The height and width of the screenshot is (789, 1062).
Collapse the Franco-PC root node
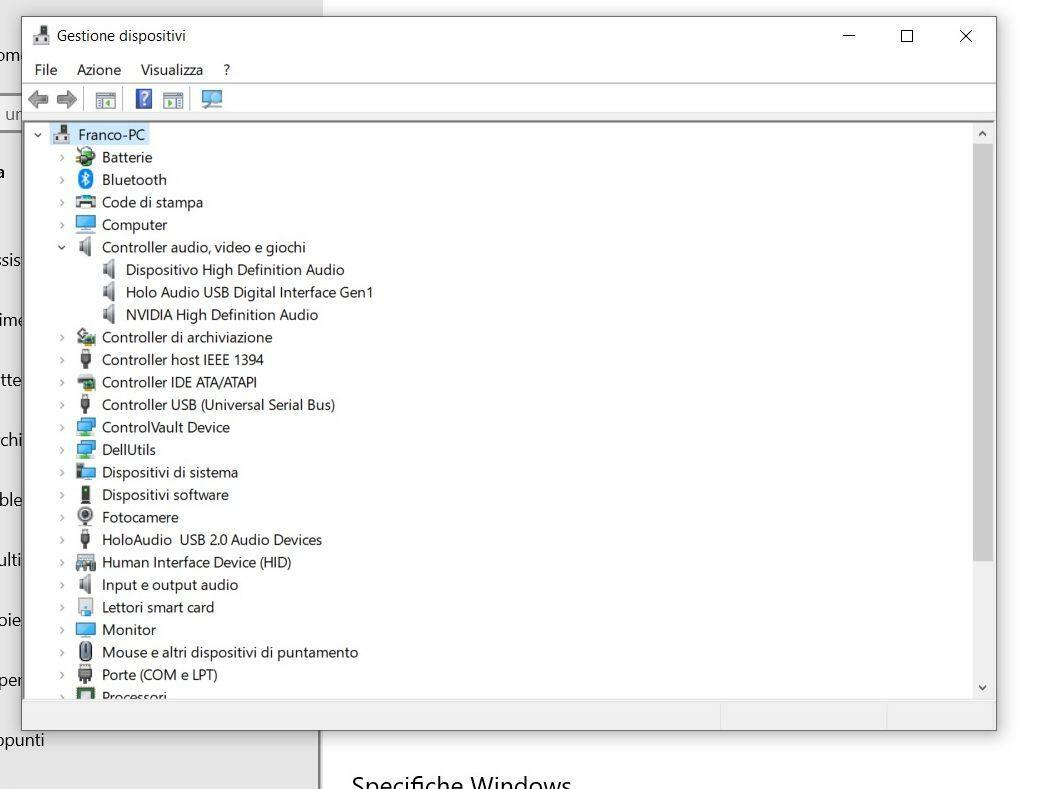pyautogui.click(x=38, y=135)
